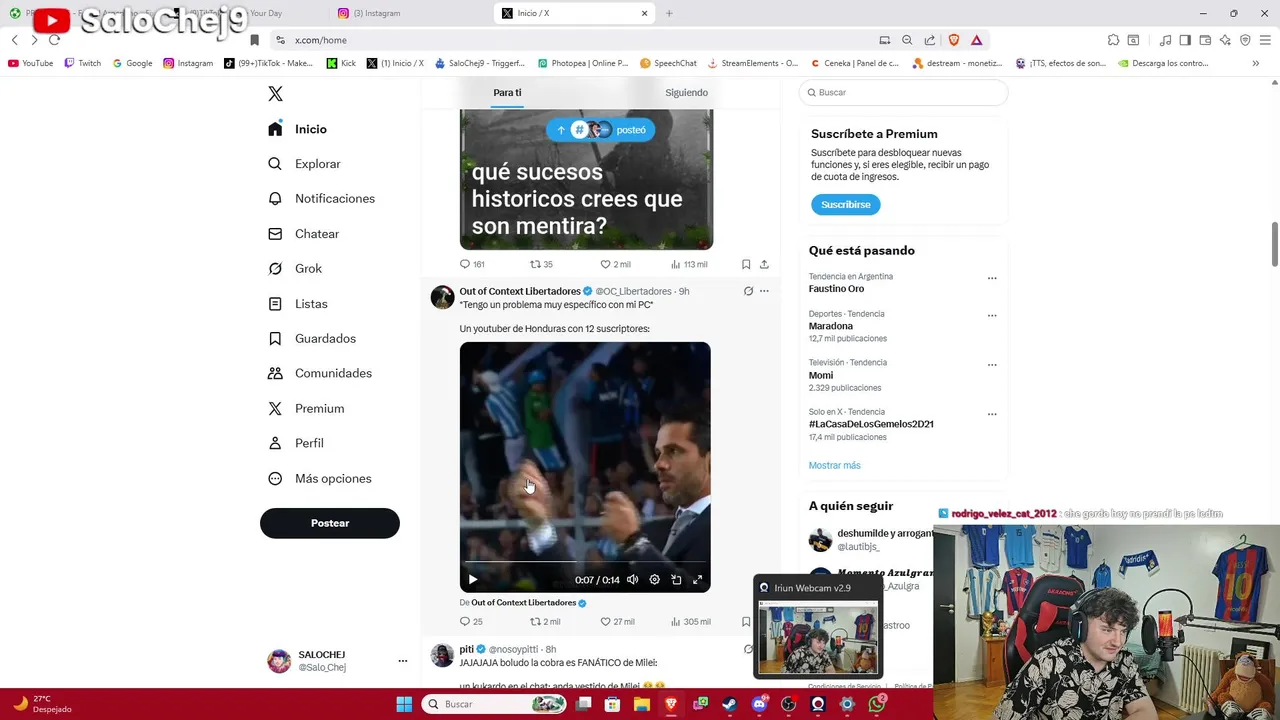Click the Postear button

tap(330, 523)
